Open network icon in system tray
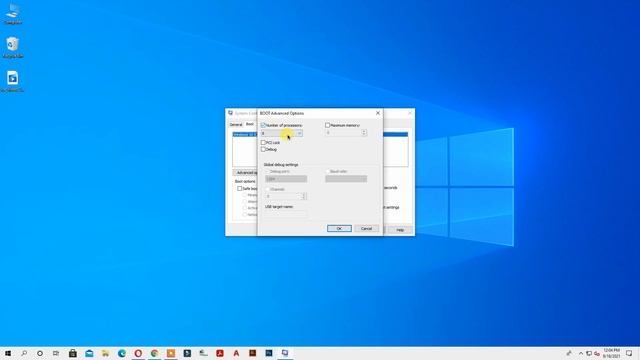The height and width of the screenshot is (360, 640). click(x=589, y=353)
